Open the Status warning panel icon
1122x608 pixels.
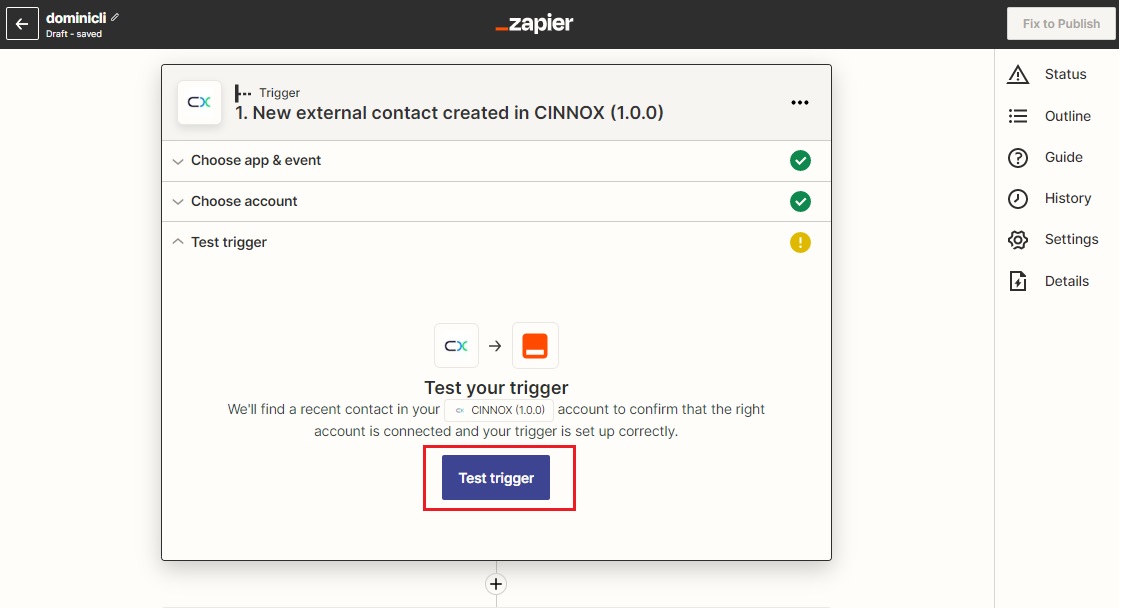[1018, 74]
